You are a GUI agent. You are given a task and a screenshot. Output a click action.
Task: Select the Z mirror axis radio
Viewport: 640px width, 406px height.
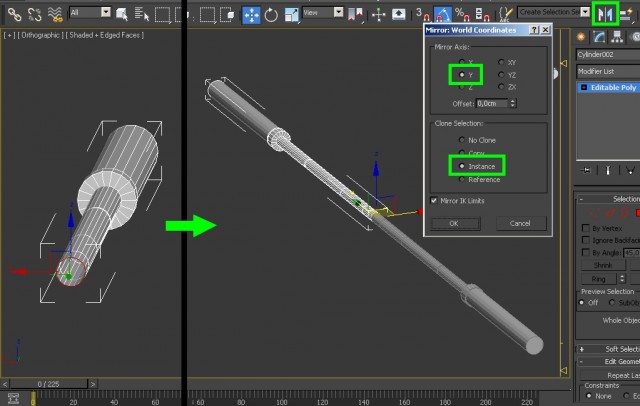(x=462, y=87)
